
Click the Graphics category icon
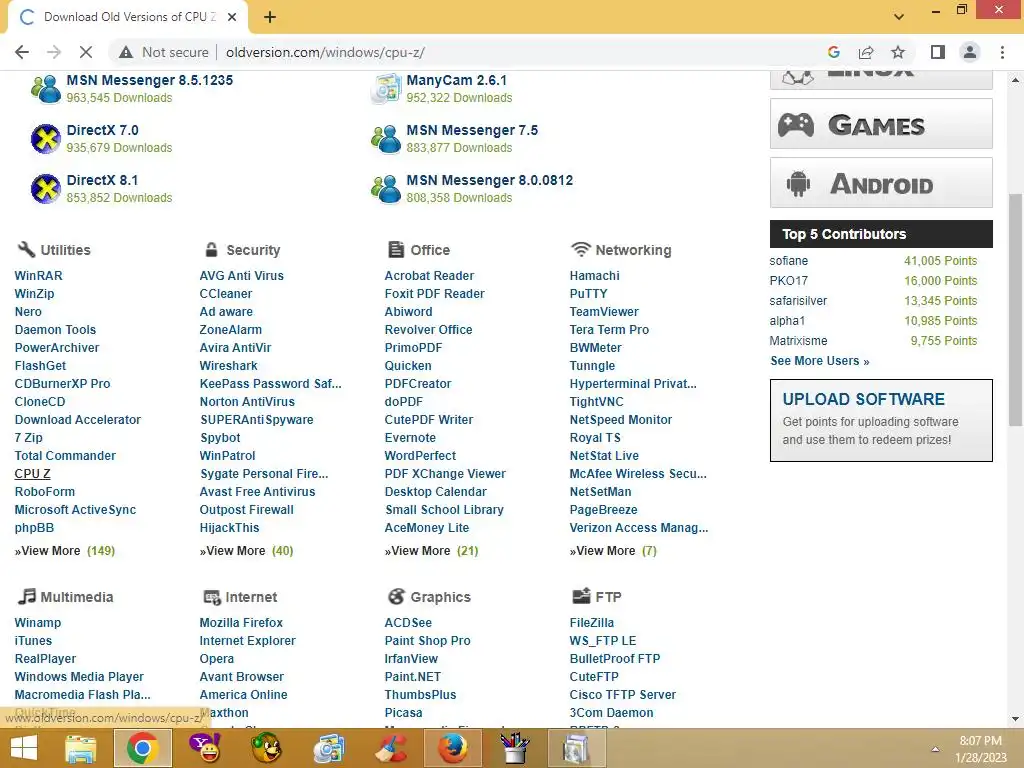click(396, 596)
